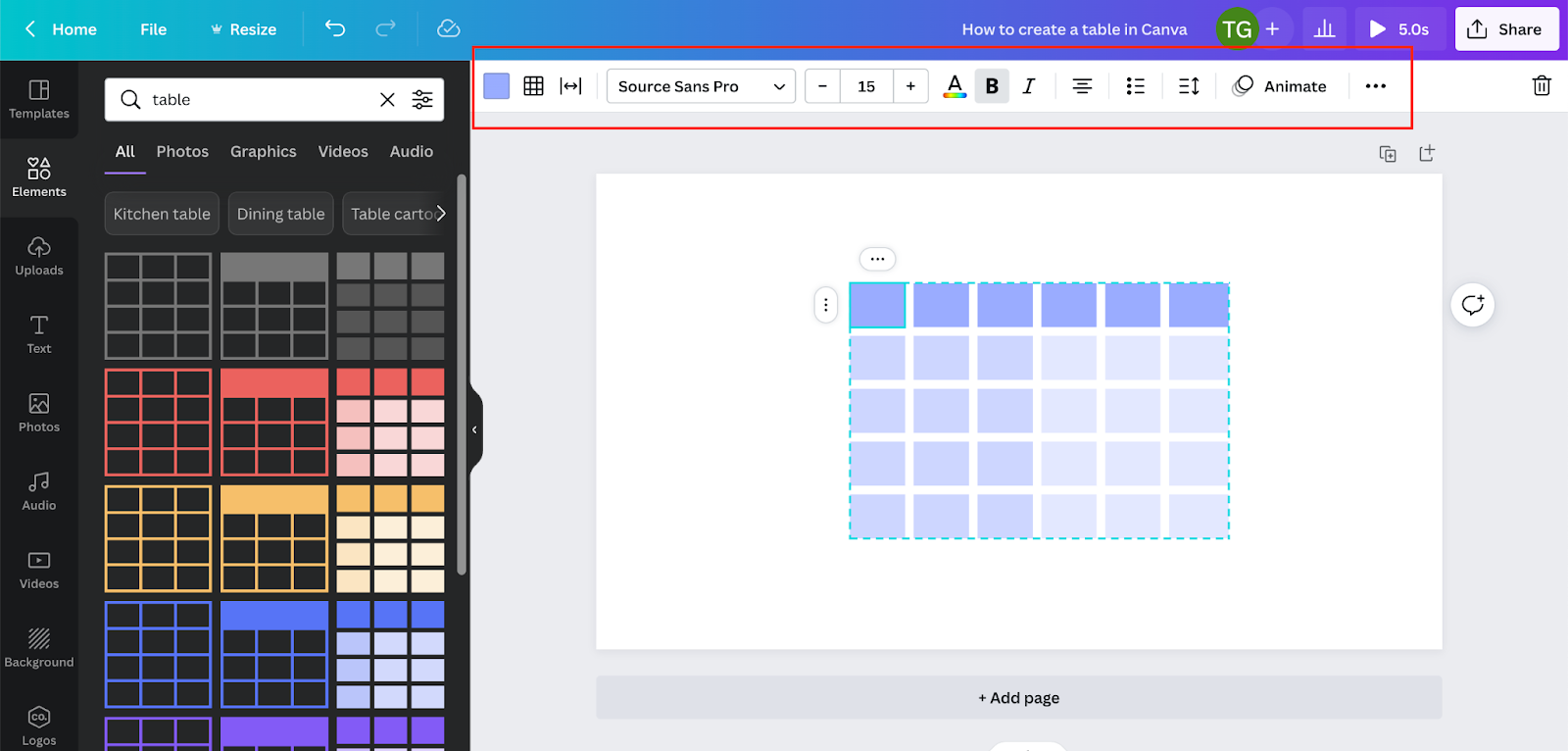Select the design title text
The width and height of the screenshot is (1568, 751).
click(x=1074, y=29)
